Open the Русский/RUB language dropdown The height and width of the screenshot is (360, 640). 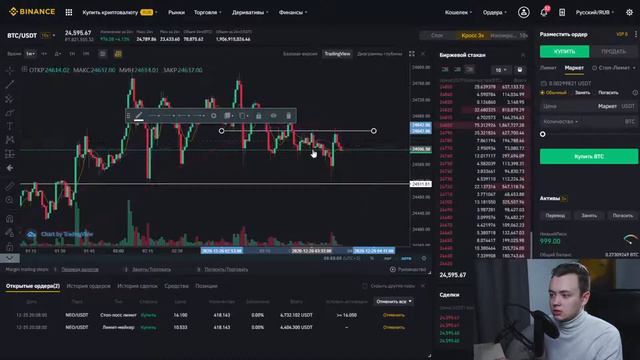[595, 12]
